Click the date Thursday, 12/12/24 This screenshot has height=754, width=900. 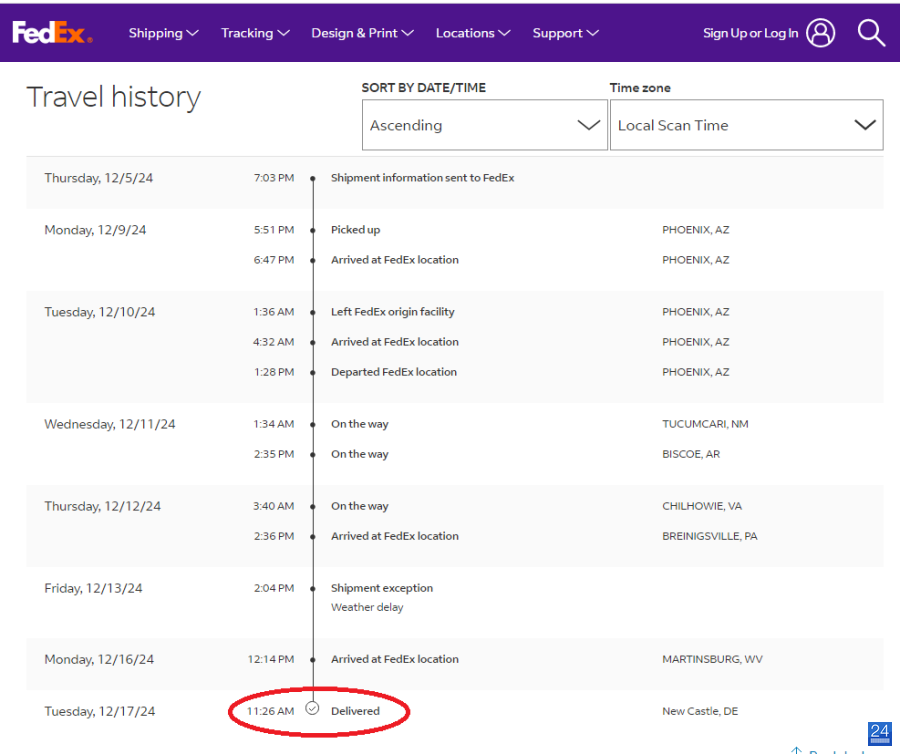pyautogui.click(x=103, y=506)
